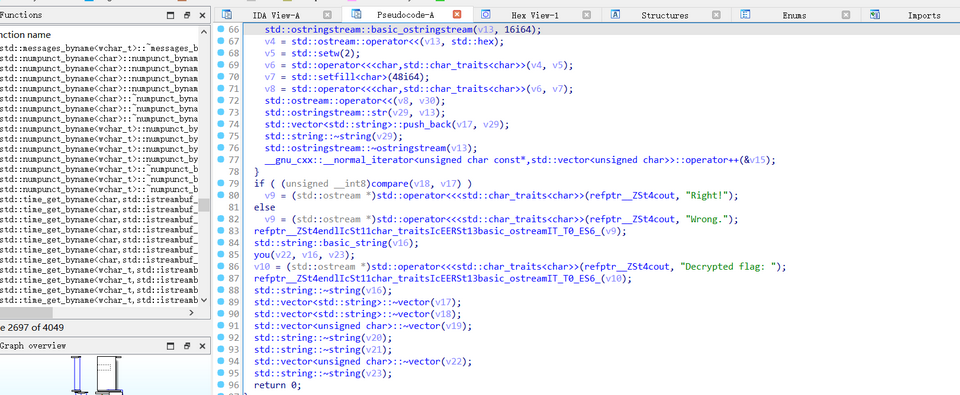Toggle breakpoint dot on line 77
This screenshot has height=395, width=960.
[x=220, y=160]
